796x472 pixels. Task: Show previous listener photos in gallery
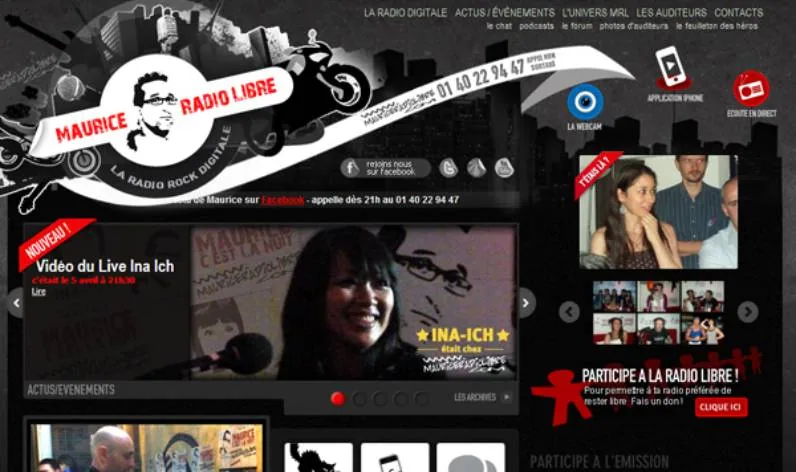pos(569,311)
